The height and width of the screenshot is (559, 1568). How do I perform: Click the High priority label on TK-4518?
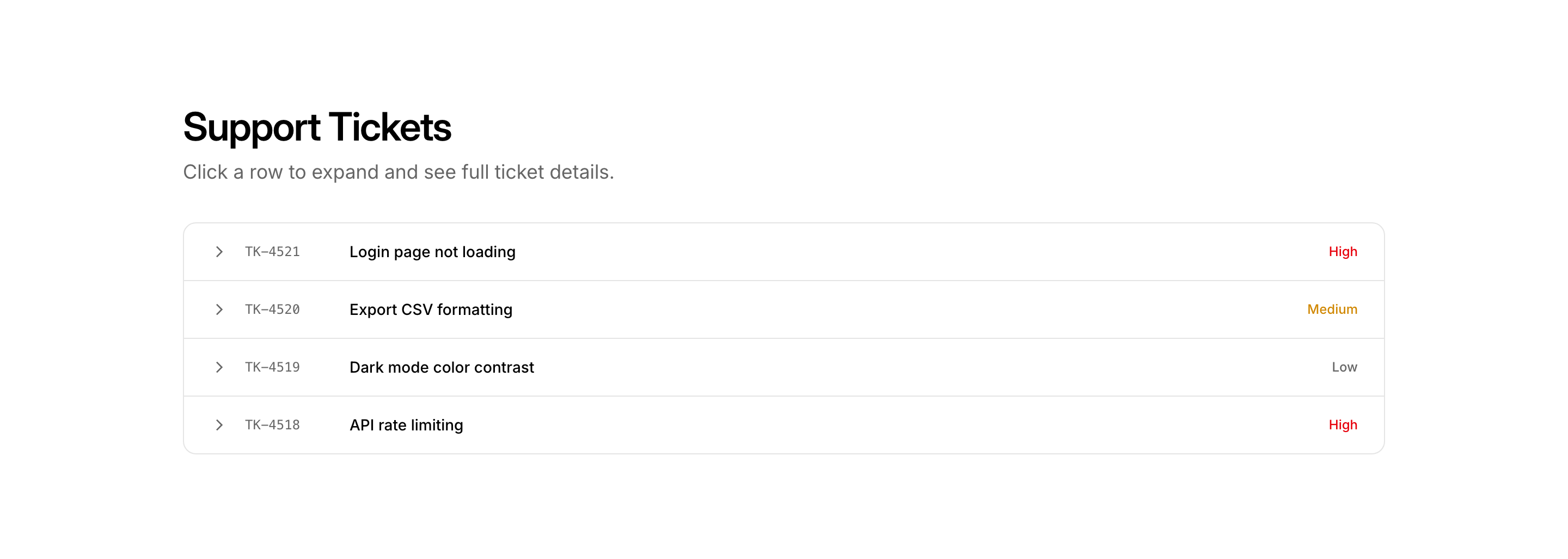pos(1342,425)
